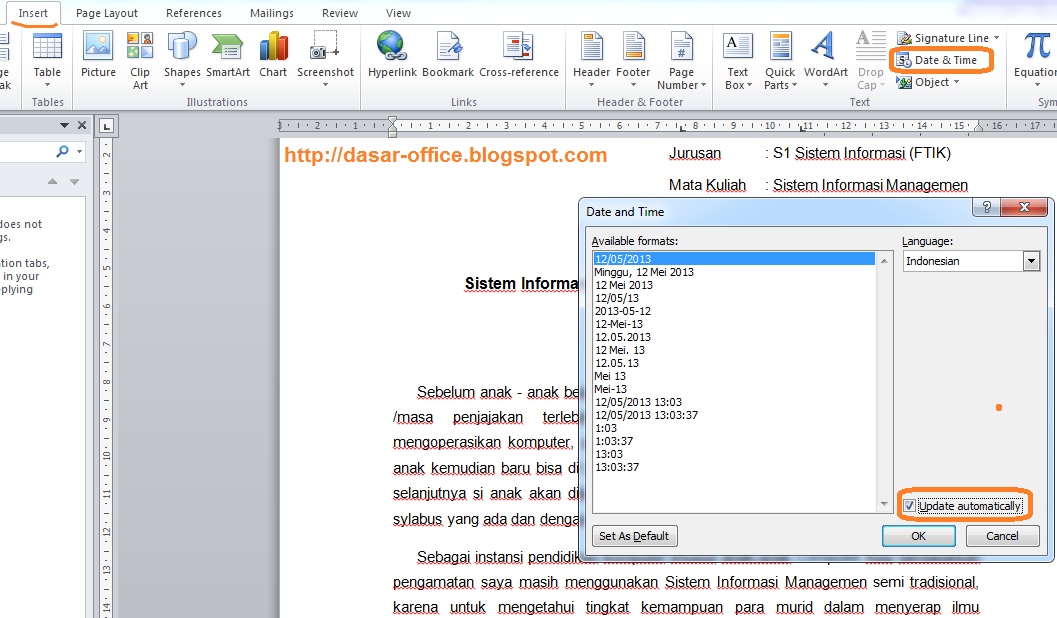Viewport: 1057px width, 618px height.
Task: Switch to the Mailings tab
Action: (x=271, y=12)
